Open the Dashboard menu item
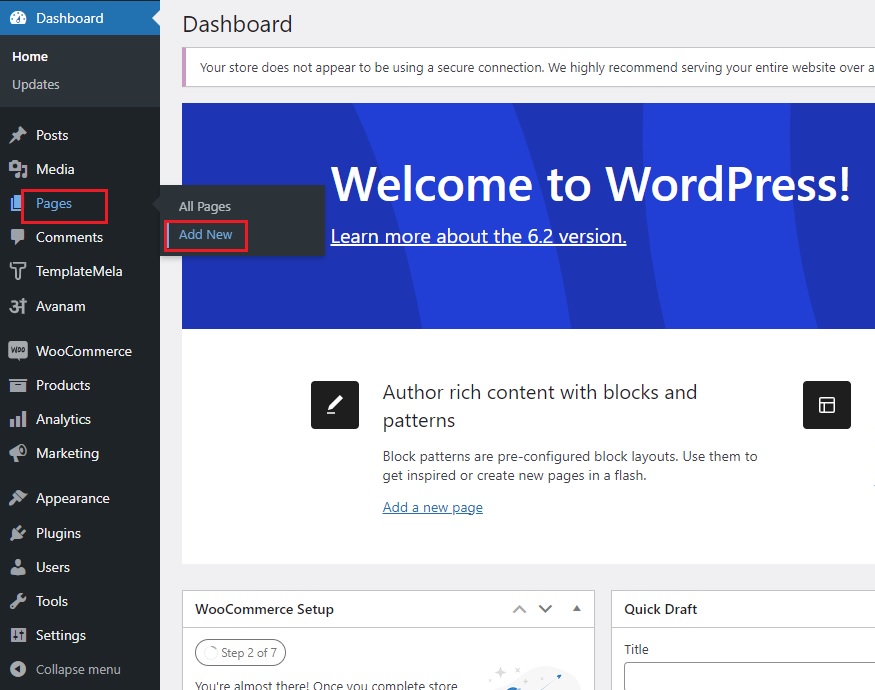Image resolution: width=875 pixels, height=690 pixels. coord(80,18)
